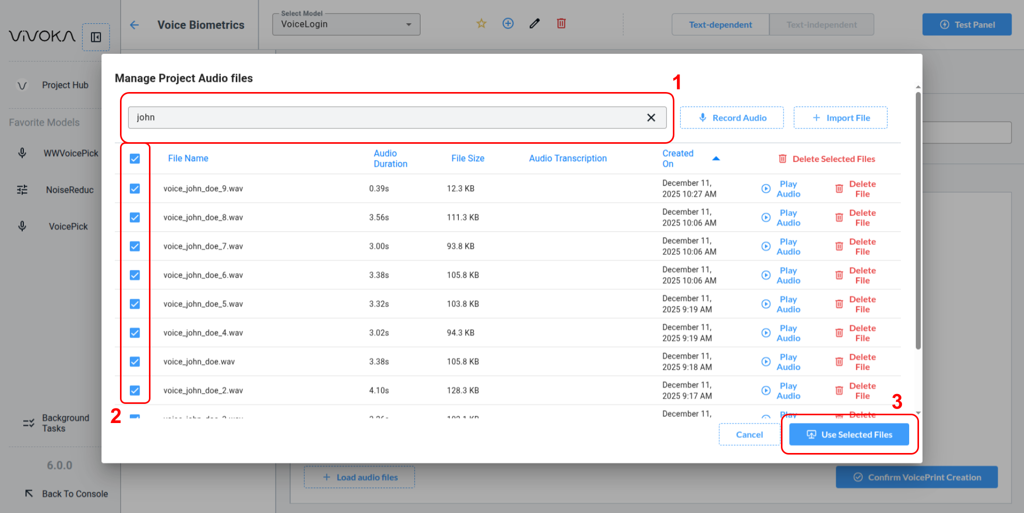Uncheck the voice_john_doe.wav checkbox
The height and width of the screenshot is (513, 1024).
coord(135,362)
